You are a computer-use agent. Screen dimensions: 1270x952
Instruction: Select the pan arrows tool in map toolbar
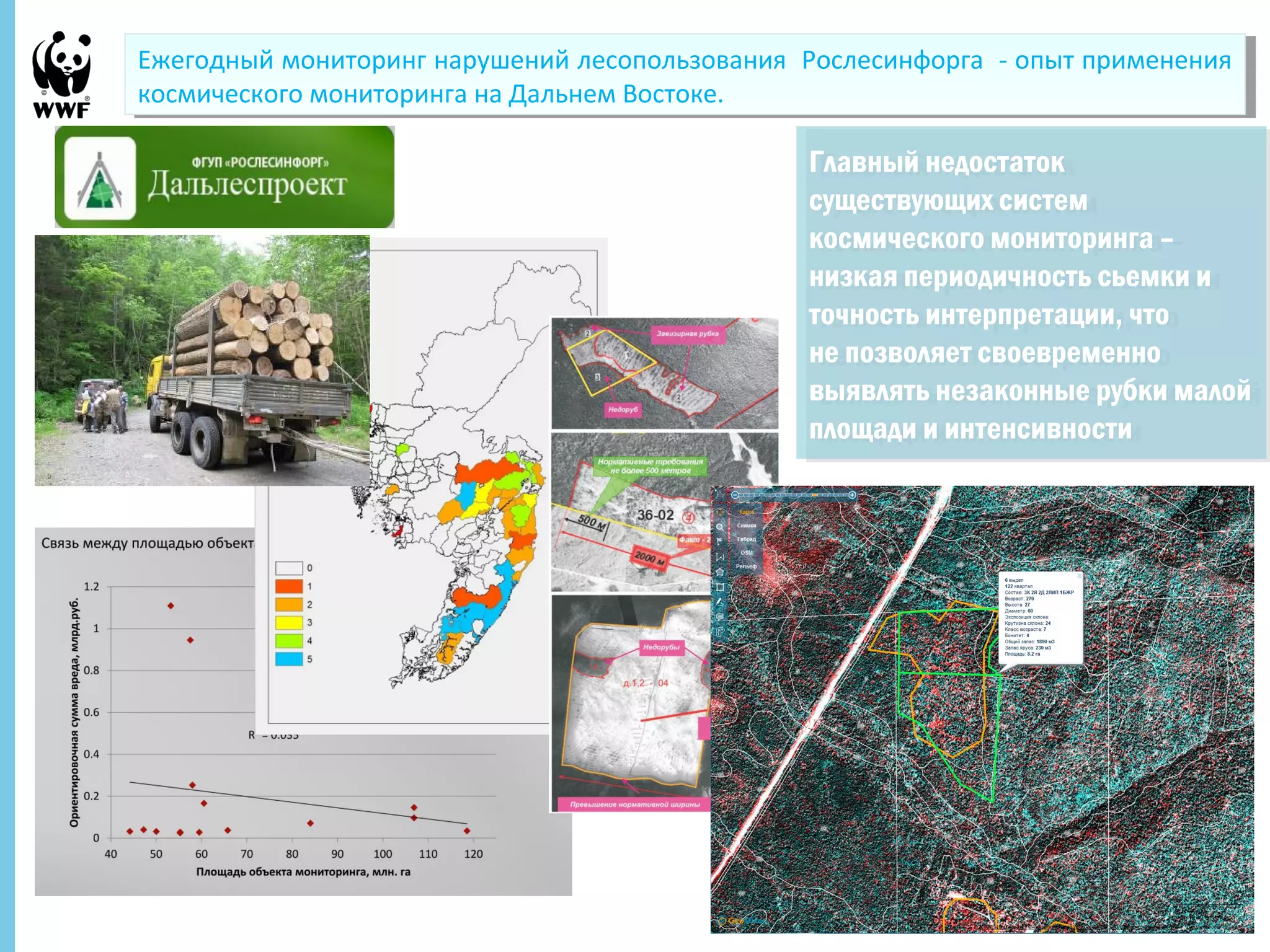pyautogui.click(x=720, y=512)
